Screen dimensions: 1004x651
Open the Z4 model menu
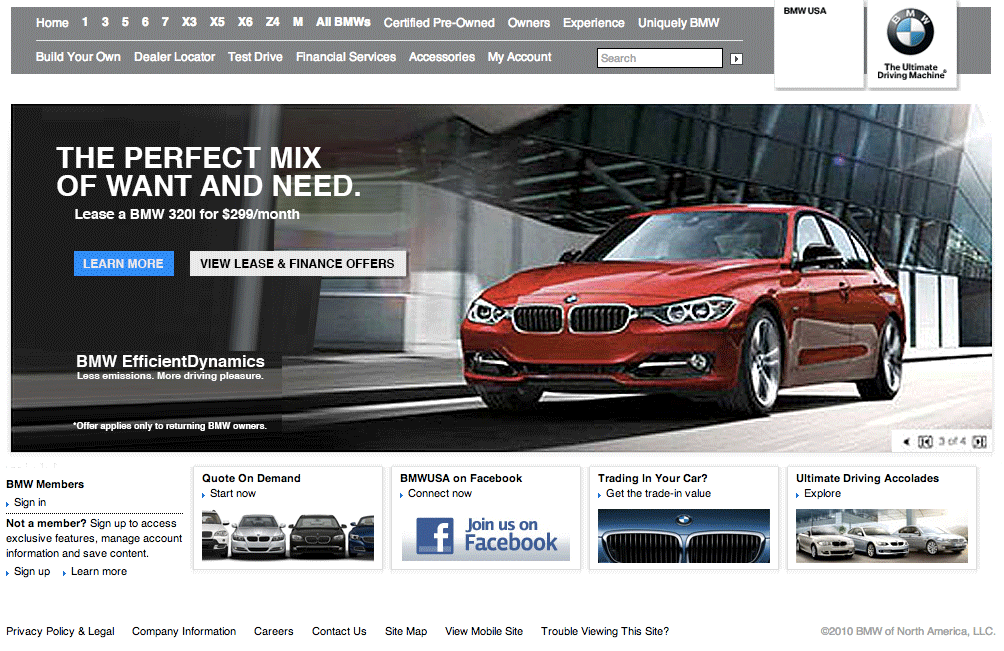click(x=273, y=22)
